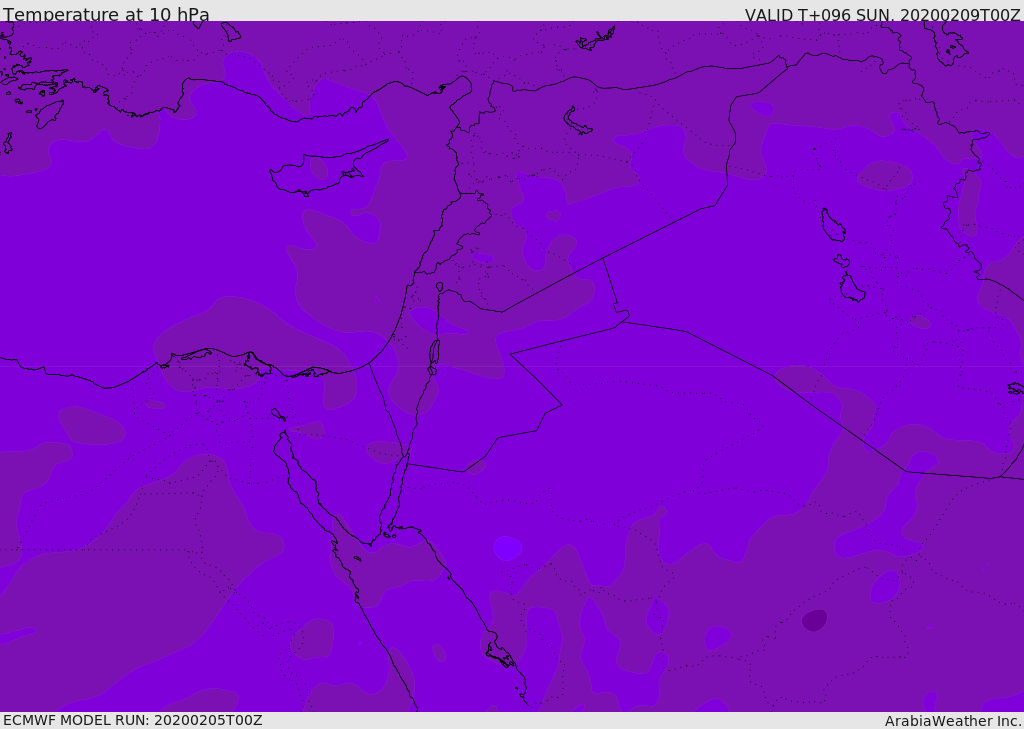This screenshot has height=729, width=1024.
Task: Click the 'ECMWF MODEL RUN: 20200205T00Z' footer text
Action: tap(133, 720)
